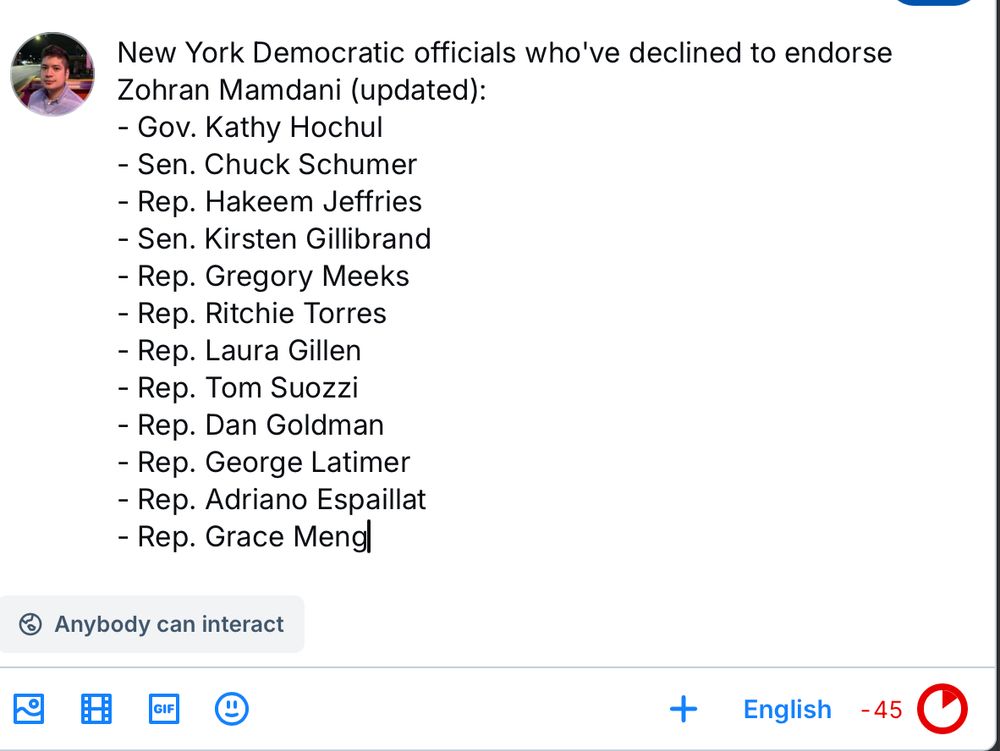The height and width of the screenshot is (751, 1000).
Task: Click the red character limit circle
Action: (942, 709)
